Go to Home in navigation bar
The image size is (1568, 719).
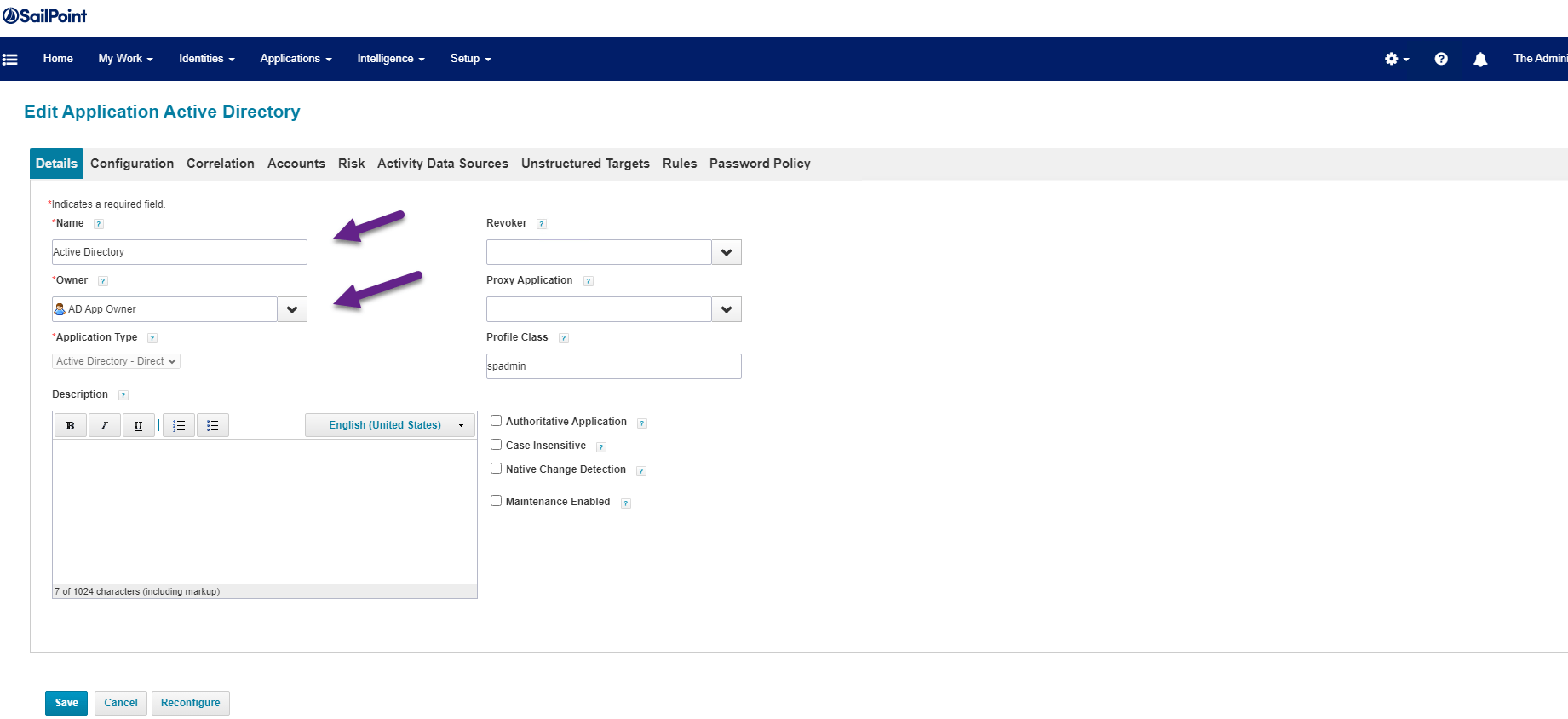(x=58, y=59)
